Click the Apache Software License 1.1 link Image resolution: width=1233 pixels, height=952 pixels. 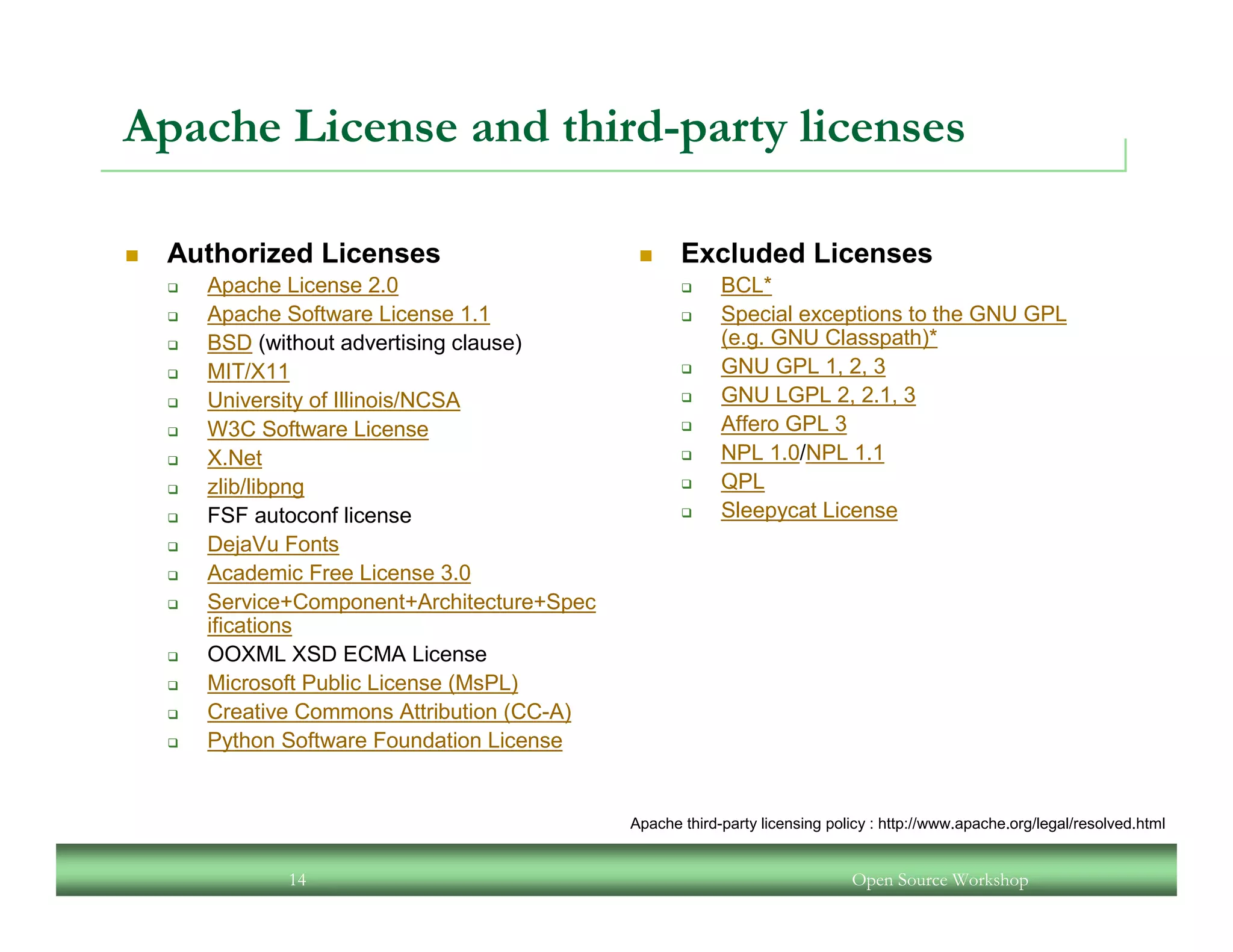point(348,314)
